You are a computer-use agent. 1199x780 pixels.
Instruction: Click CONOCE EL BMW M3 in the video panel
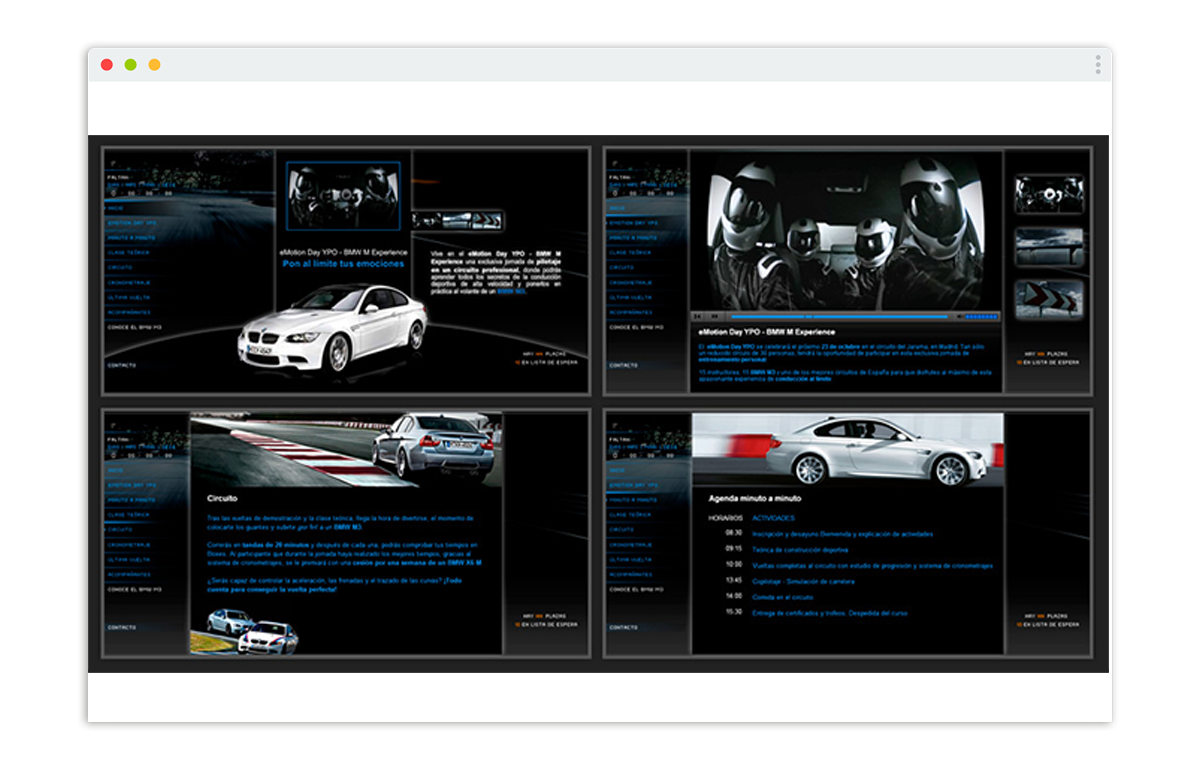[x=636, y=327]
